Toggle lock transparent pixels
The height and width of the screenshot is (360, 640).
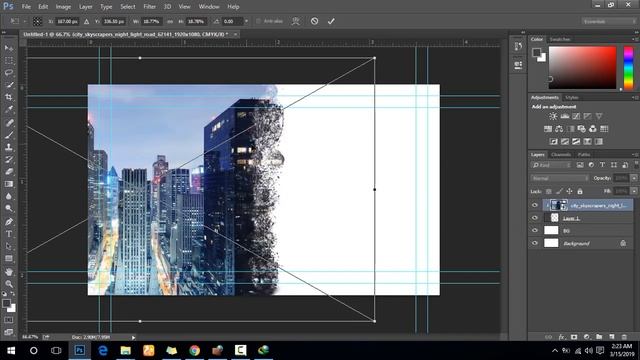(549, 191)
